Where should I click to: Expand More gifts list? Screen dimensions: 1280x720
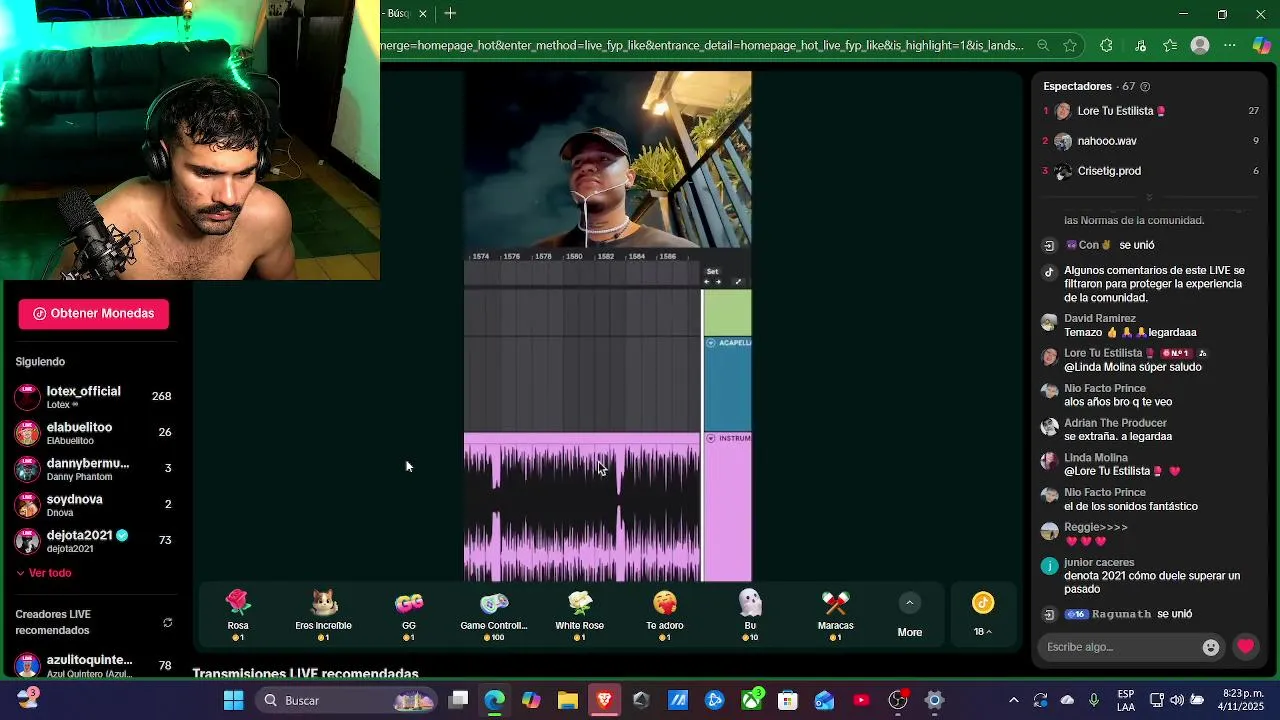(x=910, y=614)
